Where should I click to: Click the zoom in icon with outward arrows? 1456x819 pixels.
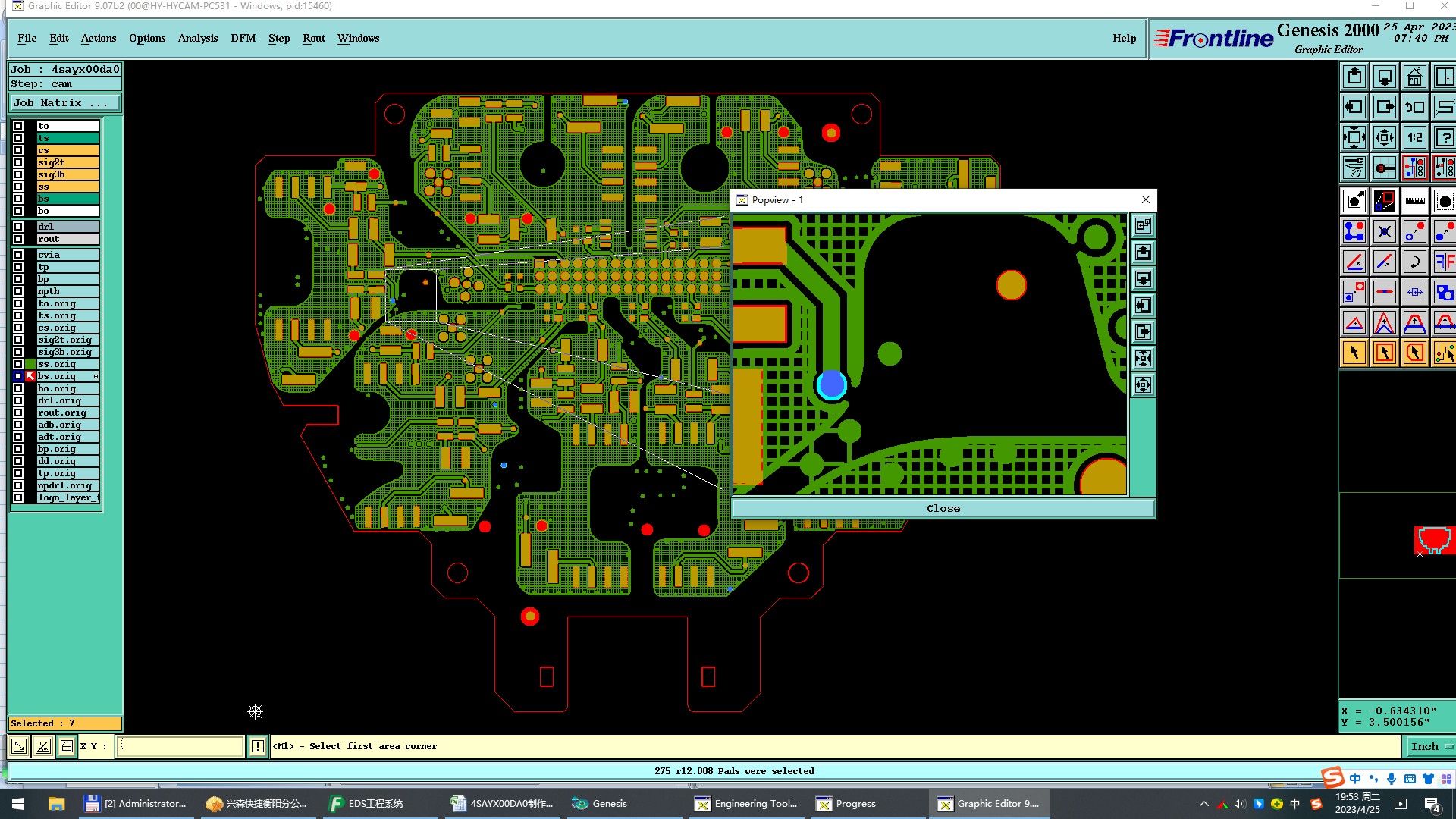1354,137
